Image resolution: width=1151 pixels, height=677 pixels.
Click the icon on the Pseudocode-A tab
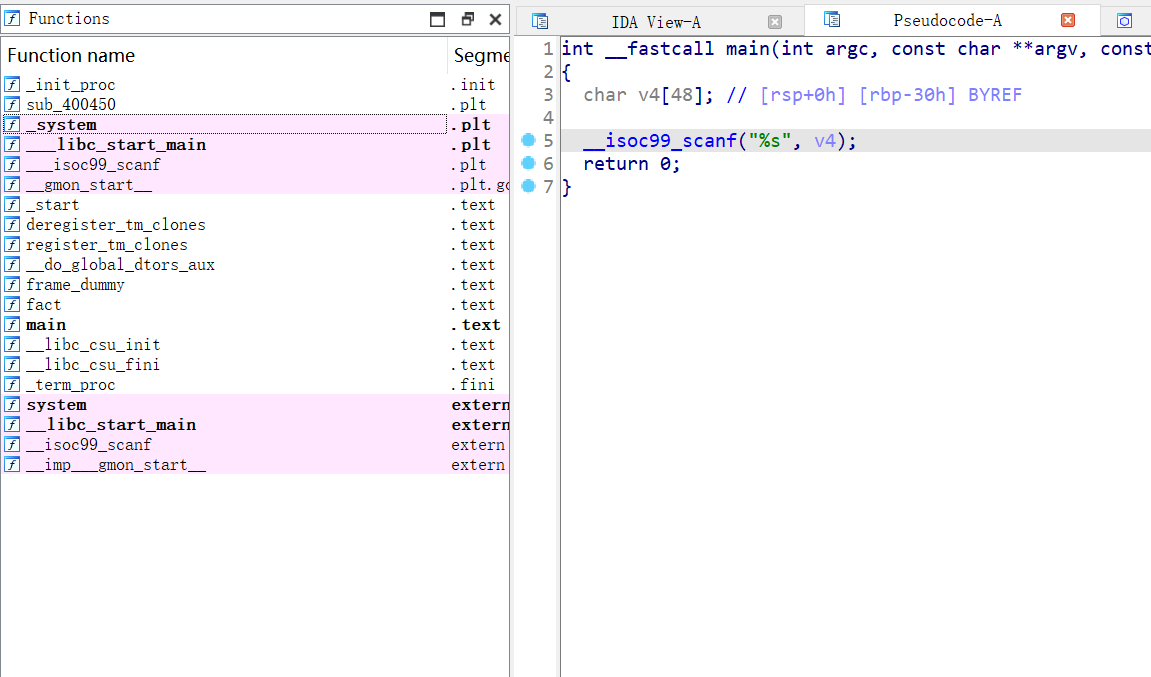832,20
